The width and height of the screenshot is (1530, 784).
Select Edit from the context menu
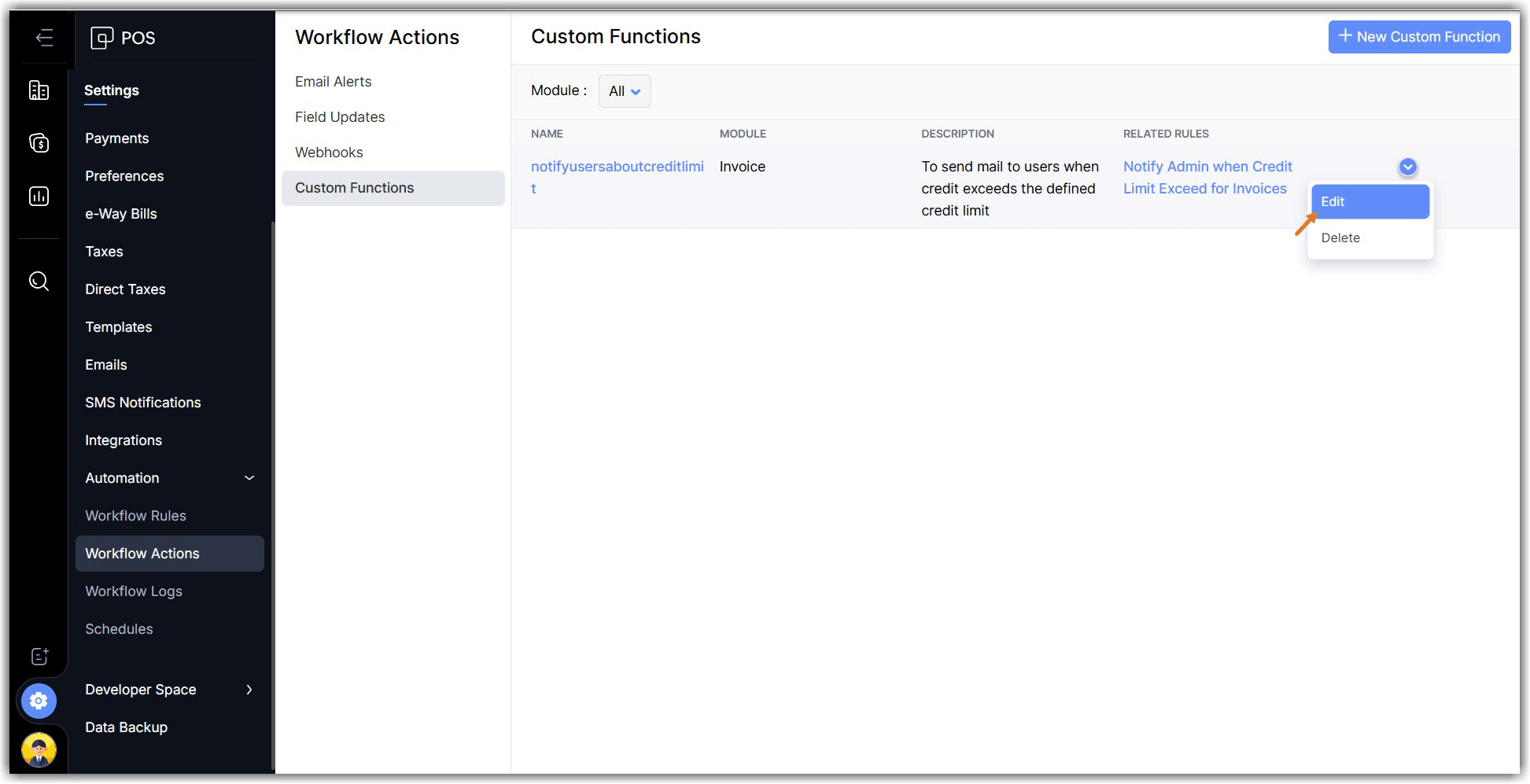click(x=1370, y=202)
